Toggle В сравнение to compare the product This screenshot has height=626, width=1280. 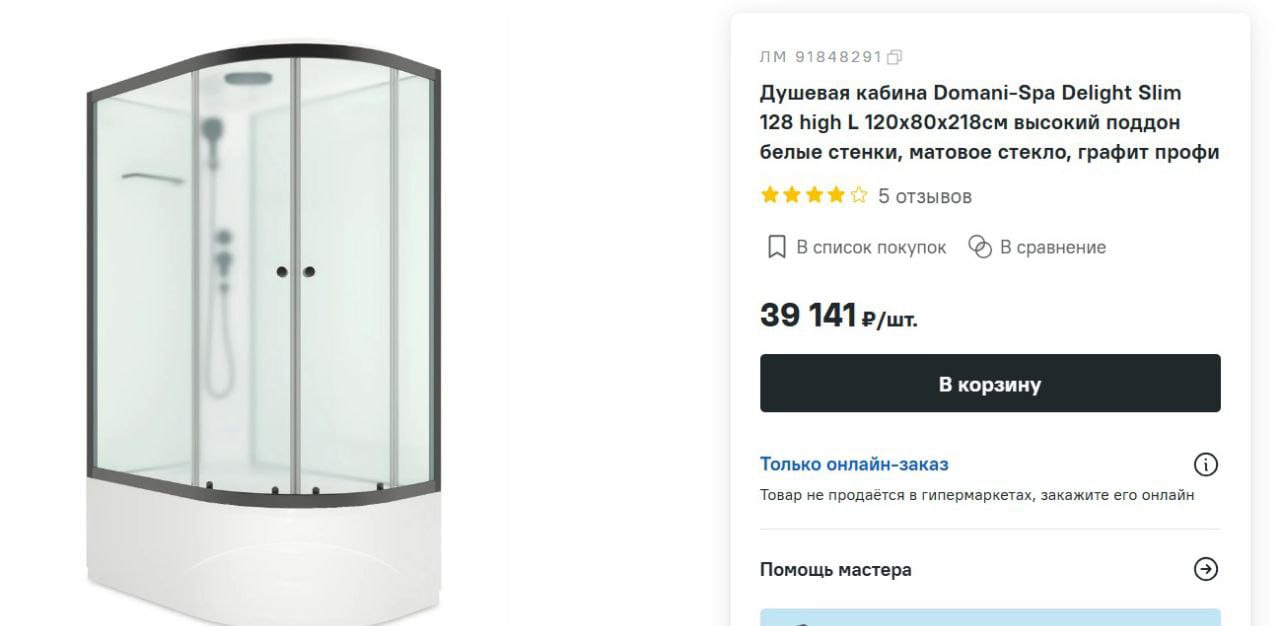point(1053,247)
